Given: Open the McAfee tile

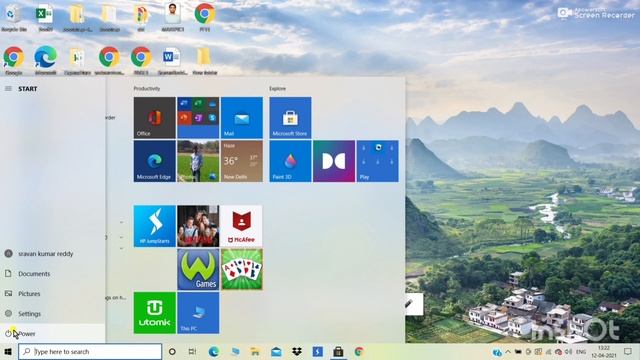Looking at the screenshot, I should tap(242, 226).
